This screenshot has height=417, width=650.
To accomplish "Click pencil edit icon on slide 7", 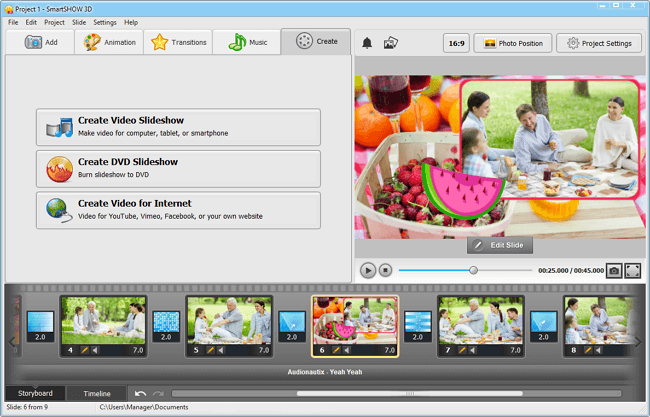I will pos(463,350).
